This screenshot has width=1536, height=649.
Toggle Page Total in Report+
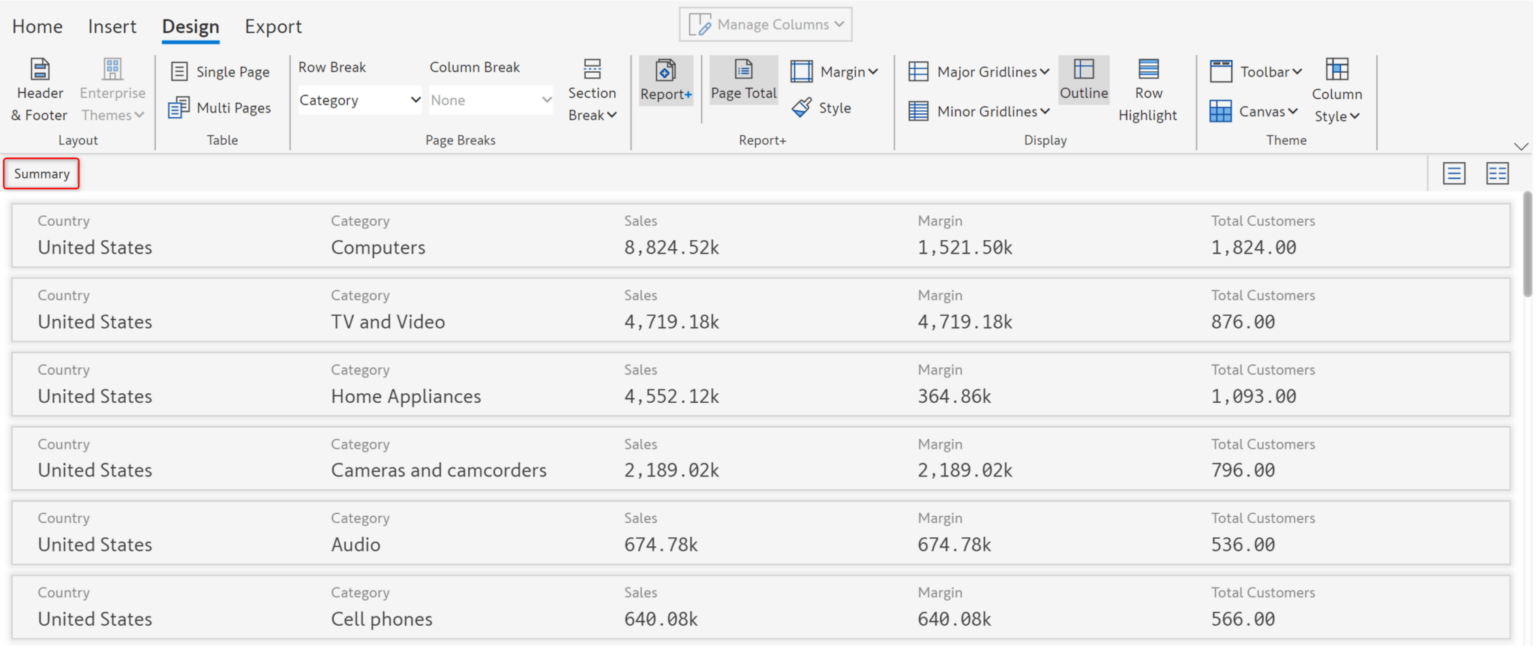pyautogui.click(x=743, y=81)
